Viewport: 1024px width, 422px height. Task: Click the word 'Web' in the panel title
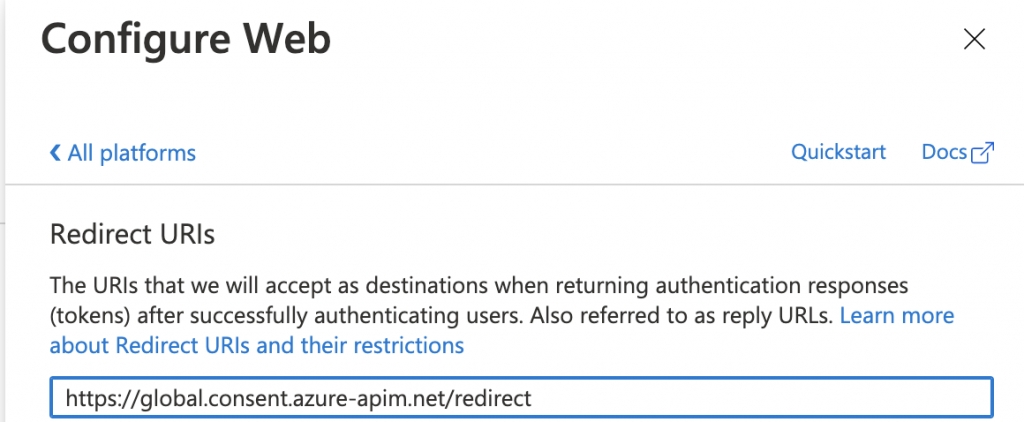click(x=286, y=39)
